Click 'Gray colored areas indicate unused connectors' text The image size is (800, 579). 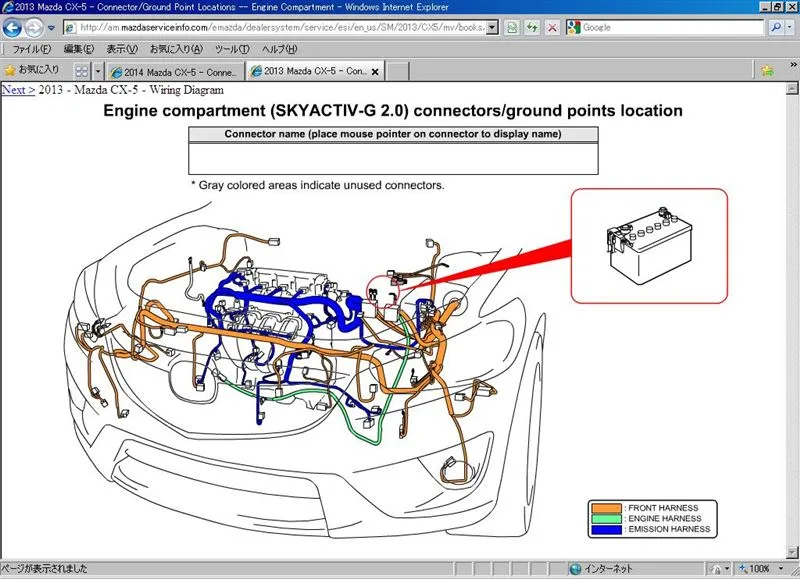click(321, 186)
